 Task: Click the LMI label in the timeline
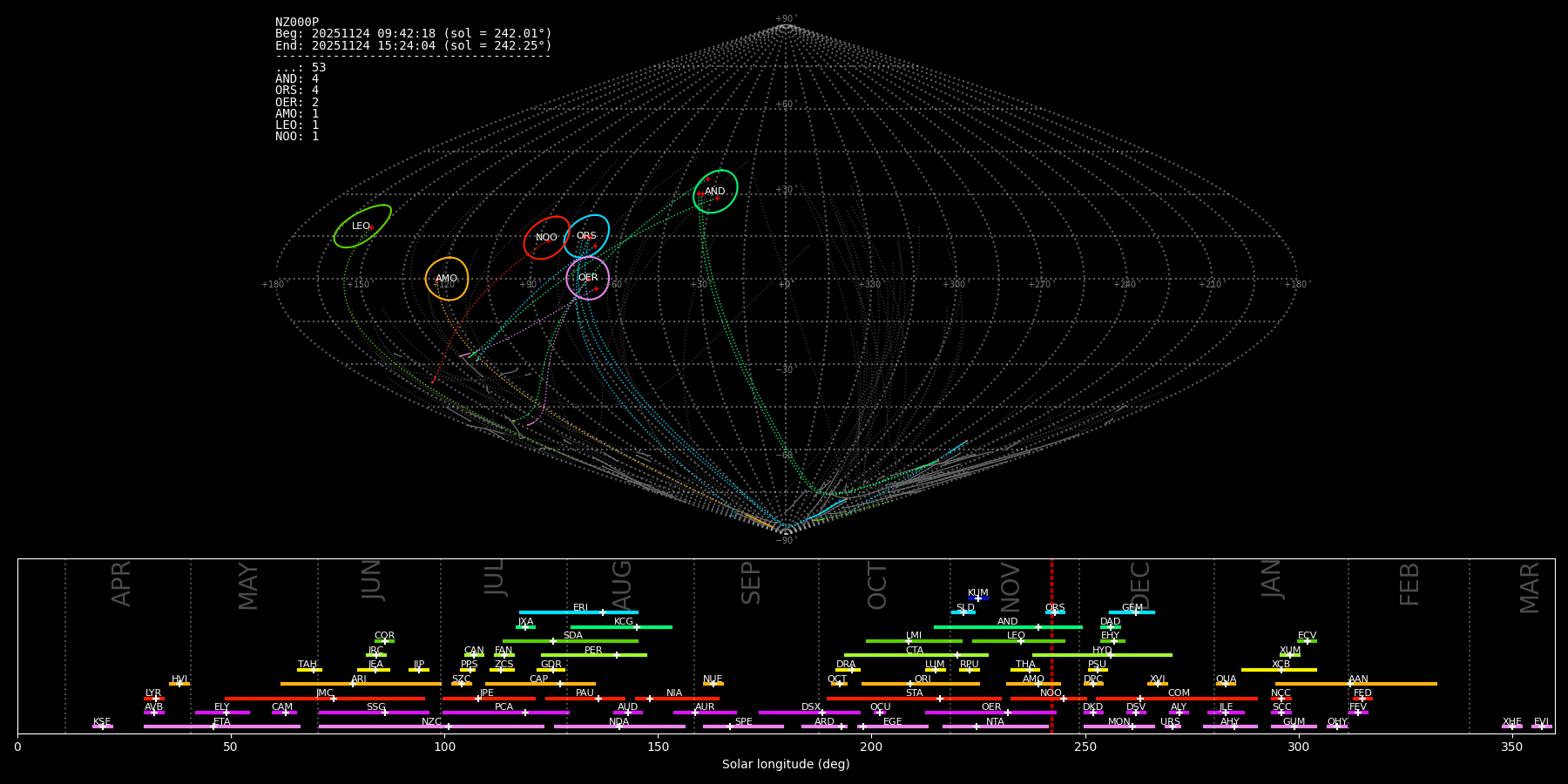[914, 636]
